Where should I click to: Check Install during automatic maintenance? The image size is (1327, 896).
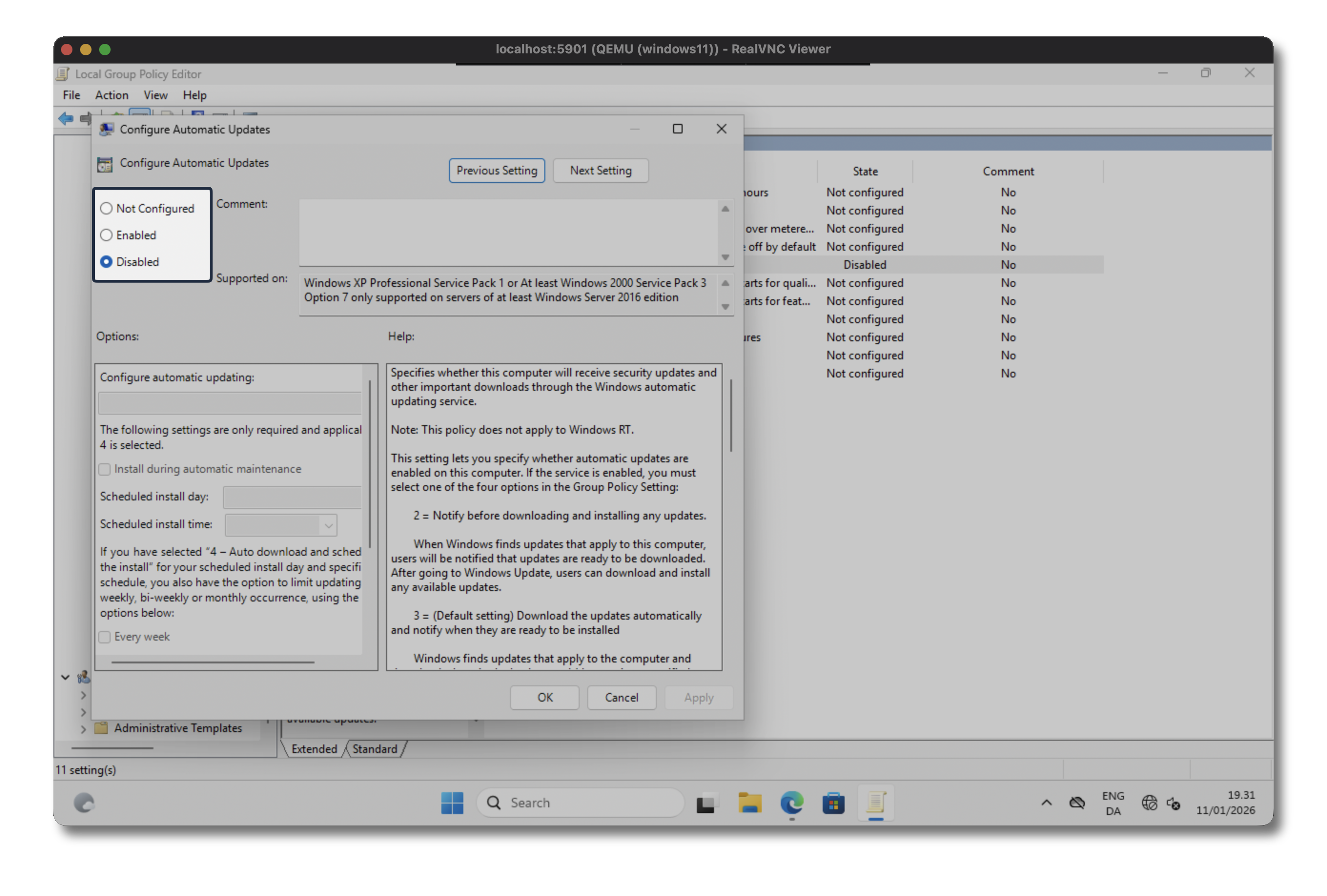point(104,469)
